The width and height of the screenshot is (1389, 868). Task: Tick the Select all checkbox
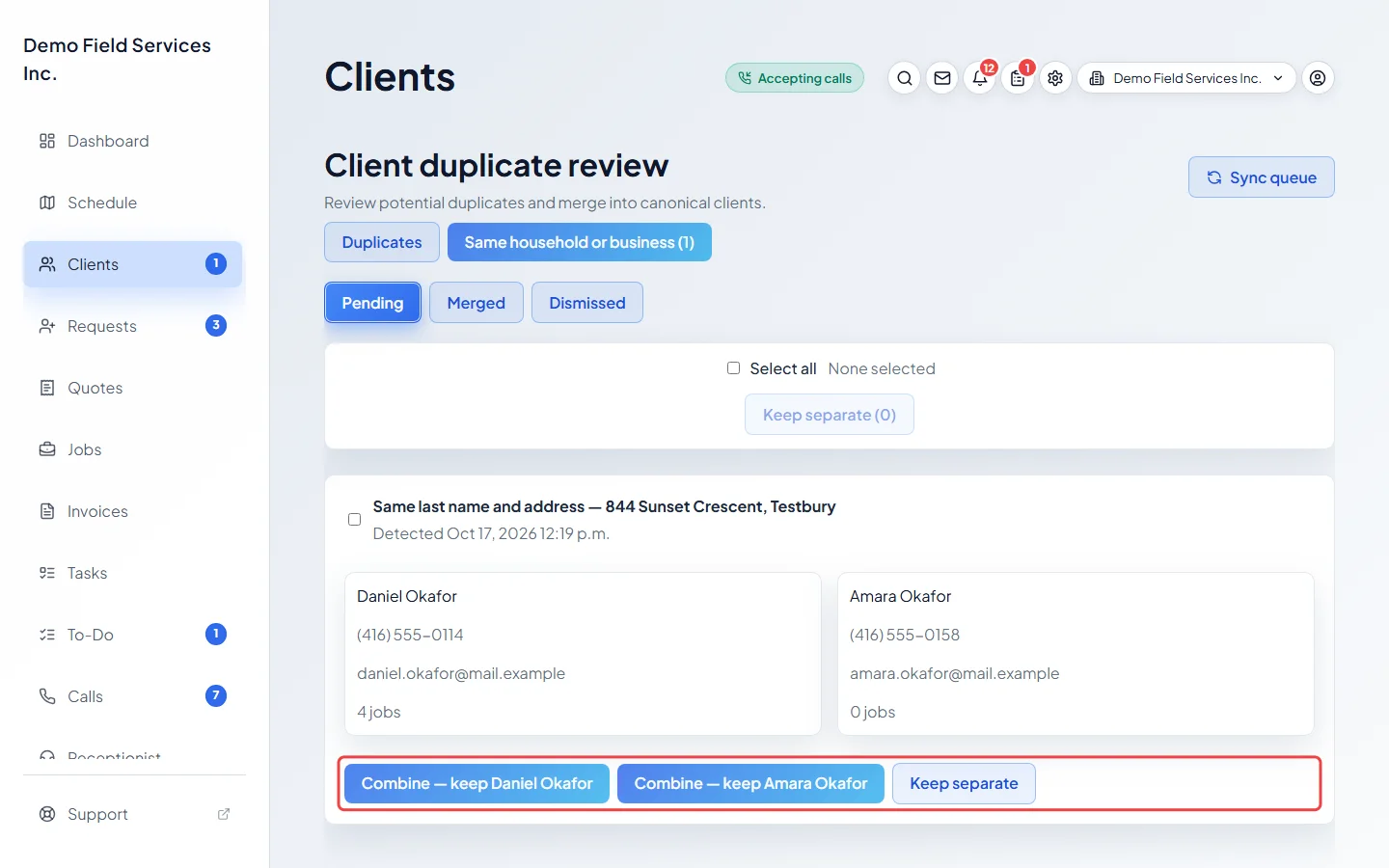click(x=733, y=368)
